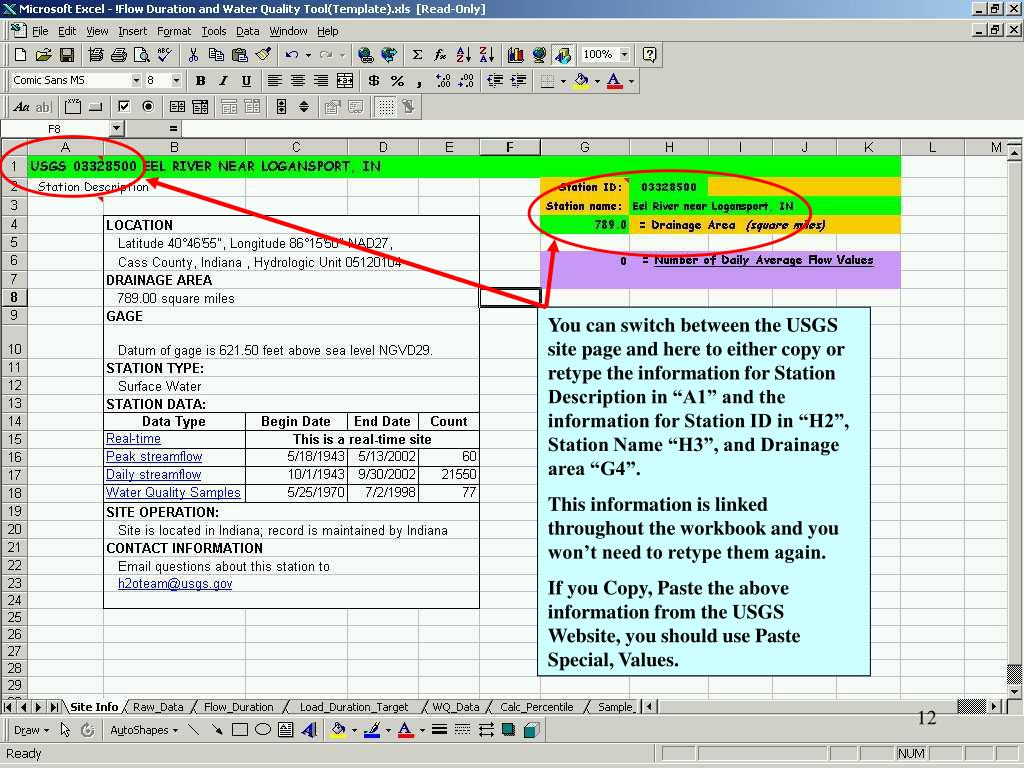Toggle Underline formatting
Image resolution: width=1024 pixels, height=768 pixels.
[x=246, y=81]
